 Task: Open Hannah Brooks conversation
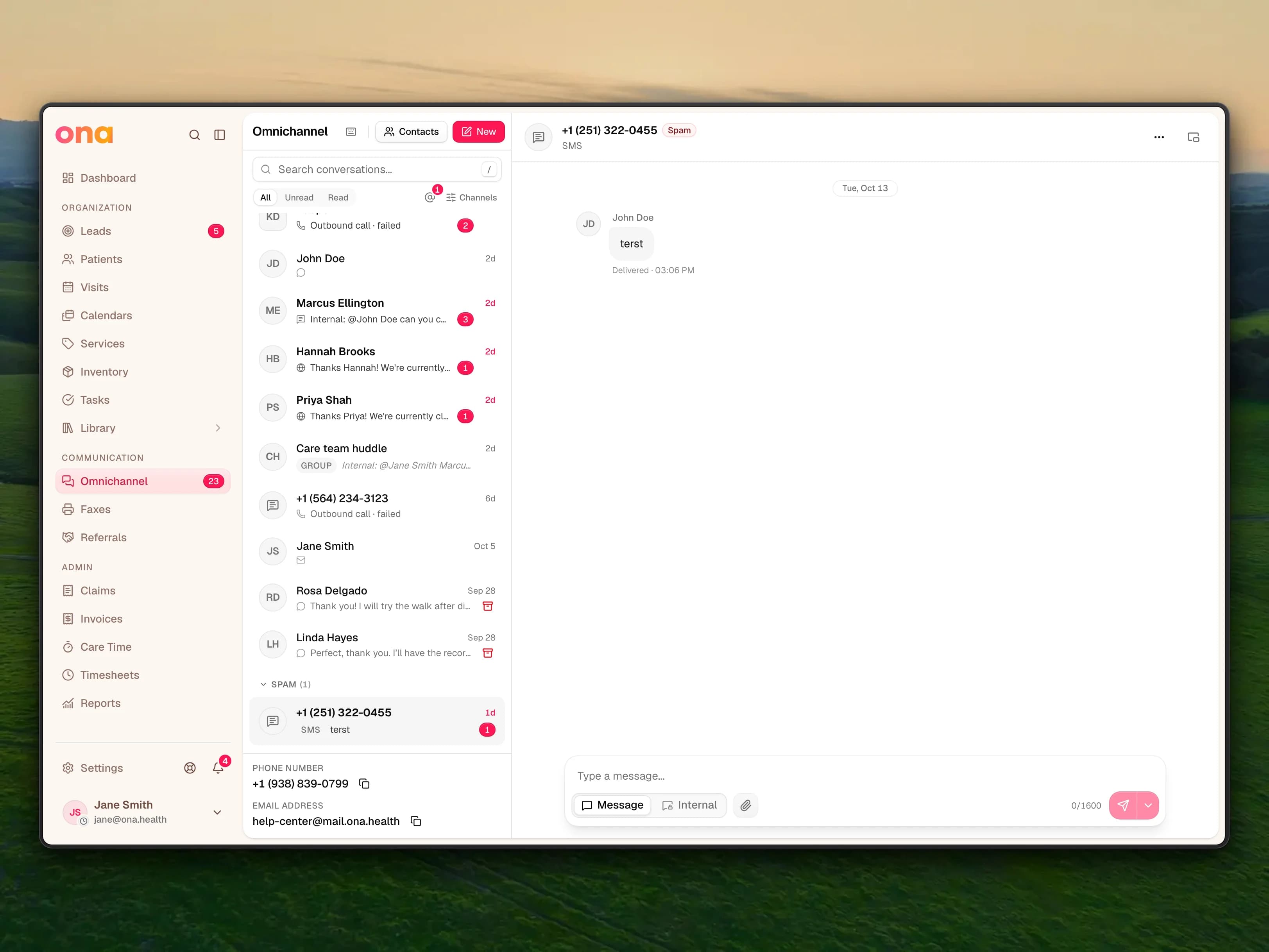tap(377, 359)
